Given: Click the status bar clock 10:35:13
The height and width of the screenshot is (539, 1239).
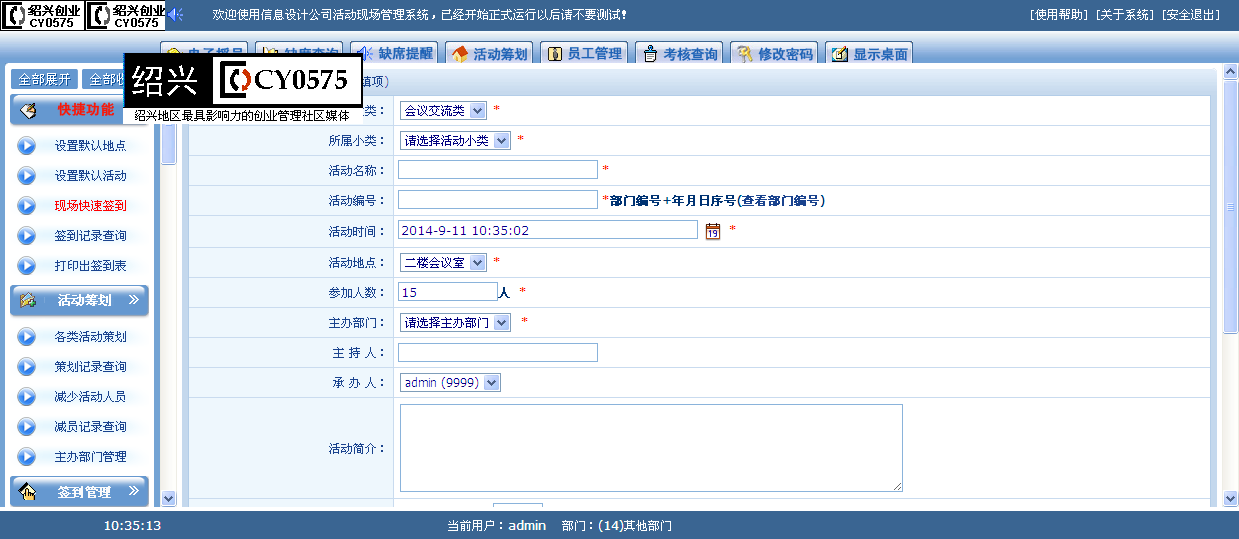Looking at the screenshot, I should (133, 525).
